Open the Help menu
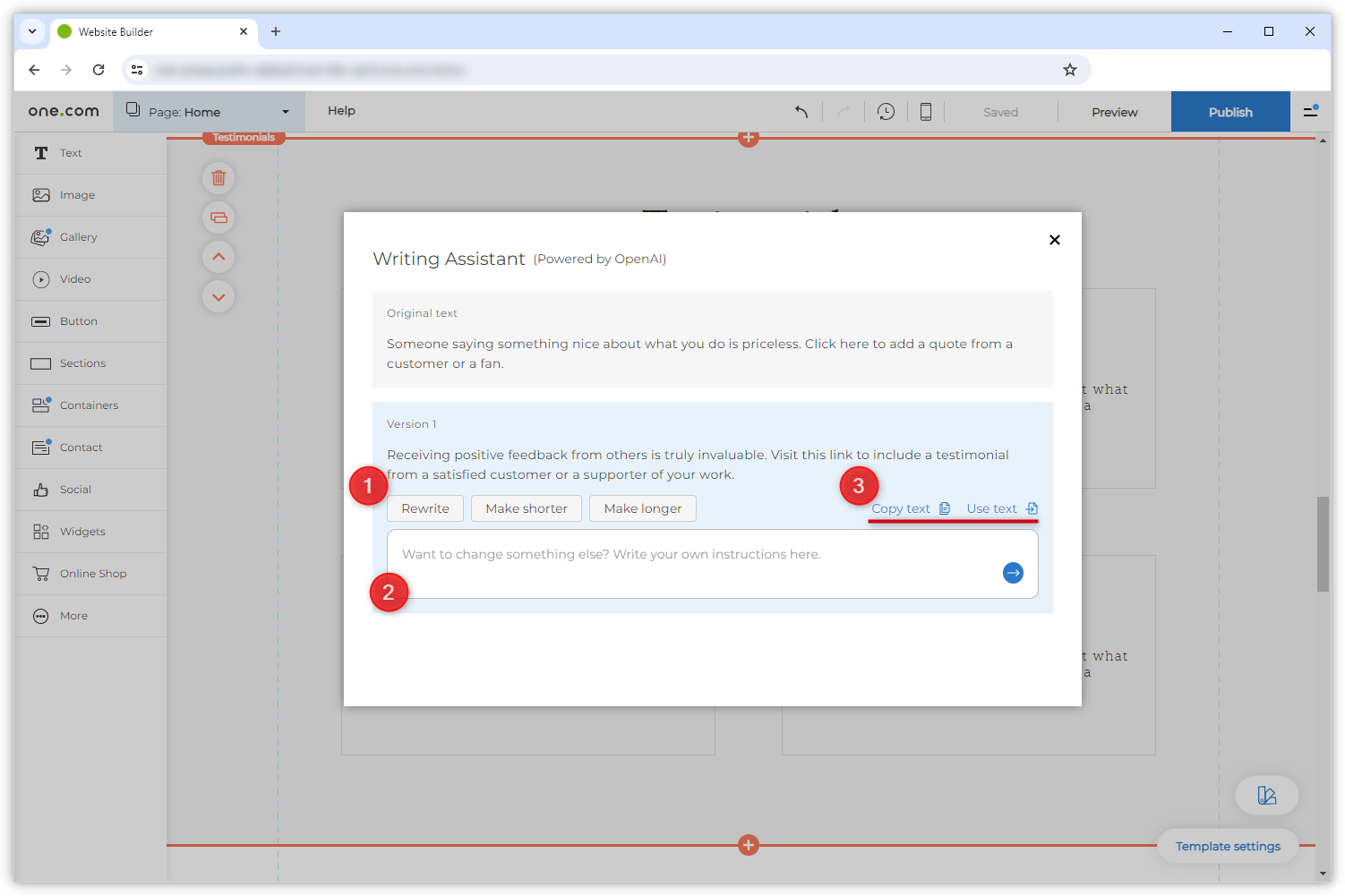Viewport: 1345px width, 896px height. click(341, 111)
